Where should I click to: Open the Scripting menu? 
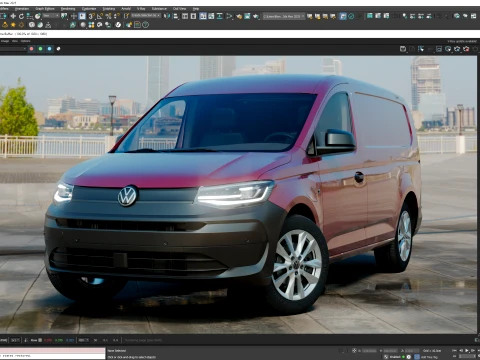[109, 8]
